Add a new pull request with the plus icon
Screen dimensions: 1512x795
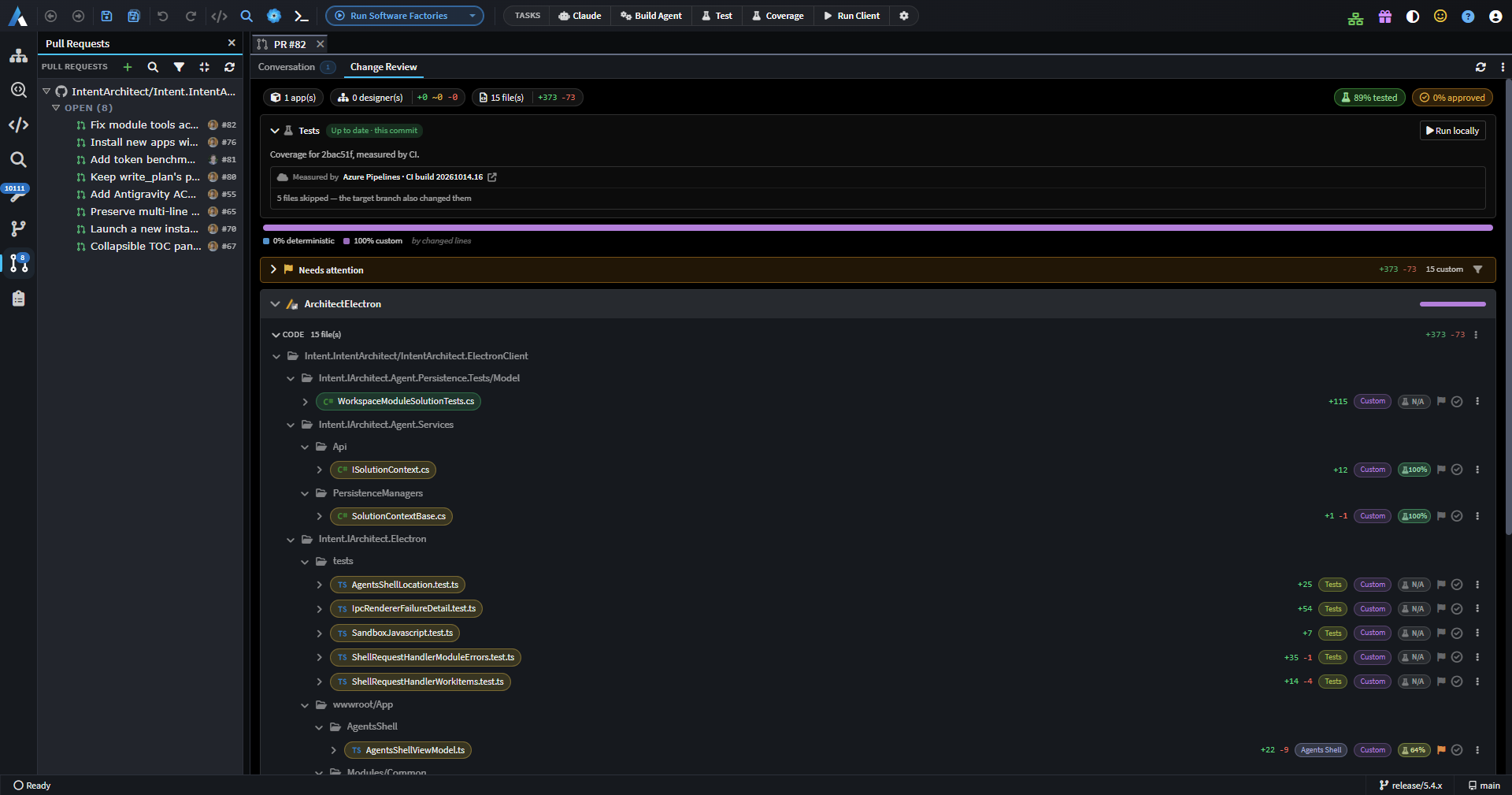128,67
